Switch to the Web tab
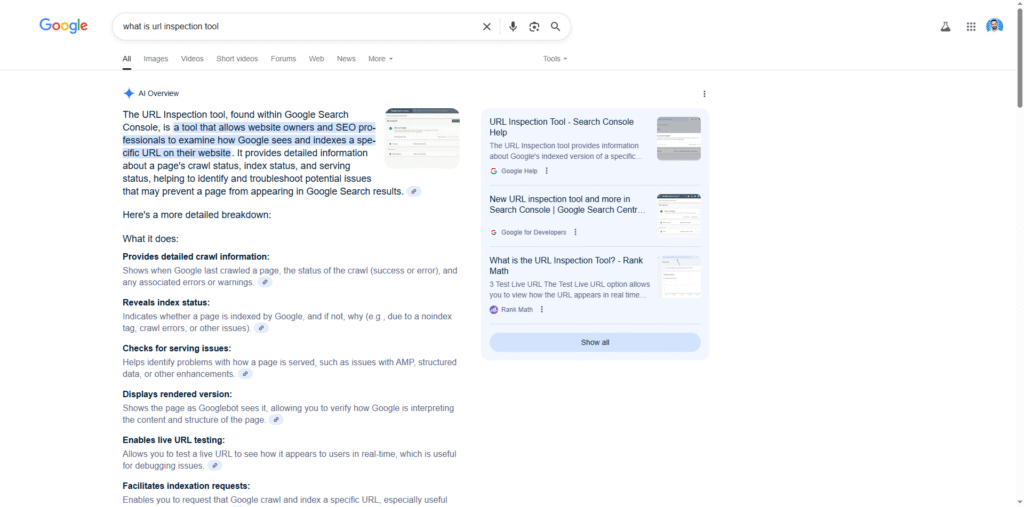 (x=317, y=59)
